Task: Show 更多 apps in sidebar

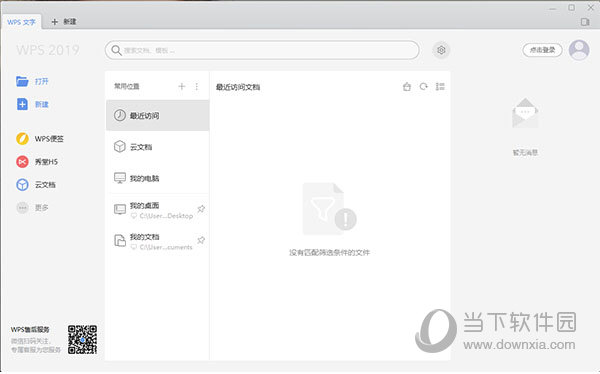Action: pyautogui.click(x=32, y=207)
